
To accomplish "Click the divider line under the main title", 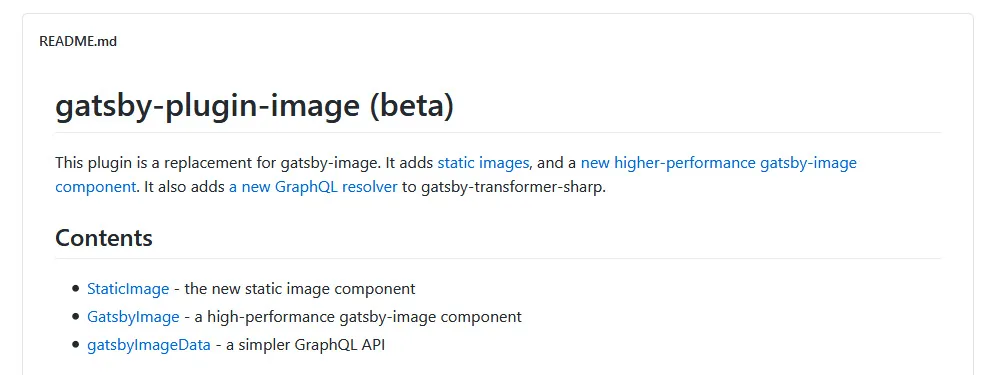I will 498,133.
